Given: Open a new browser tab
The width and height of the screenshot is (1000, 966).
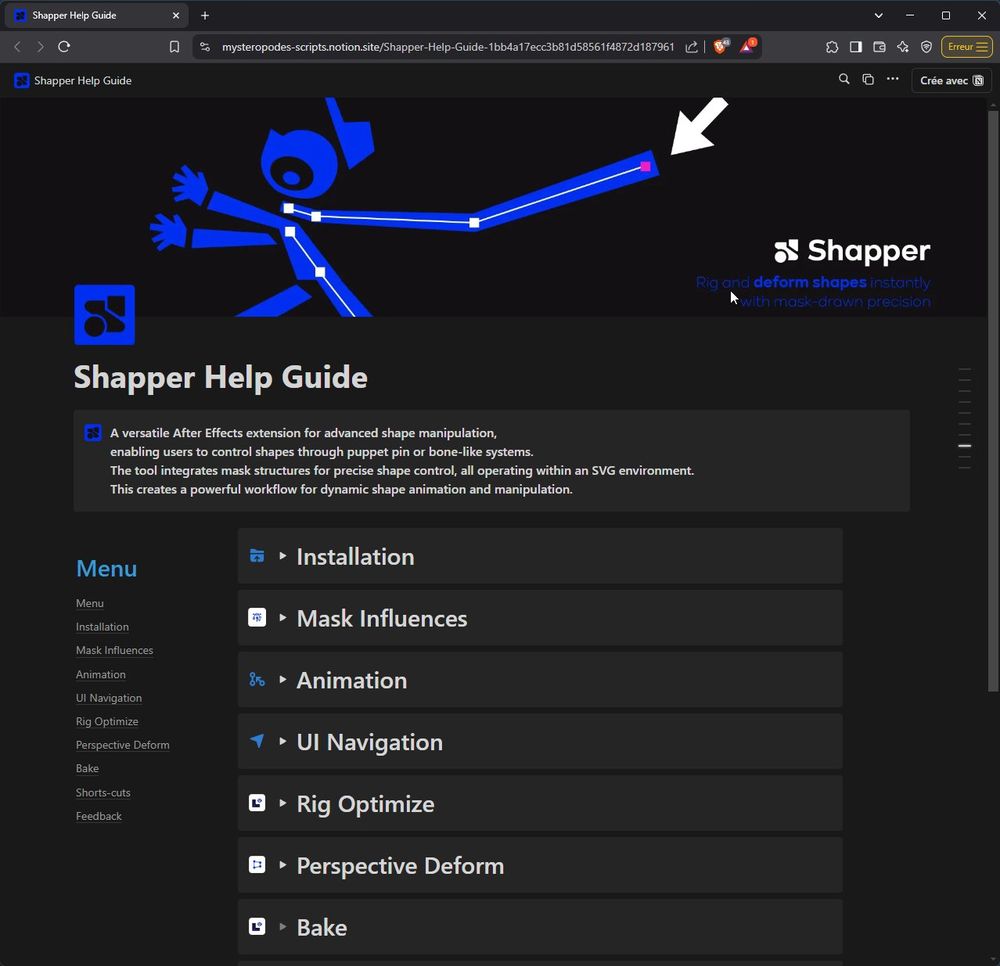Looking at the screenshot, I should (205, 15).
